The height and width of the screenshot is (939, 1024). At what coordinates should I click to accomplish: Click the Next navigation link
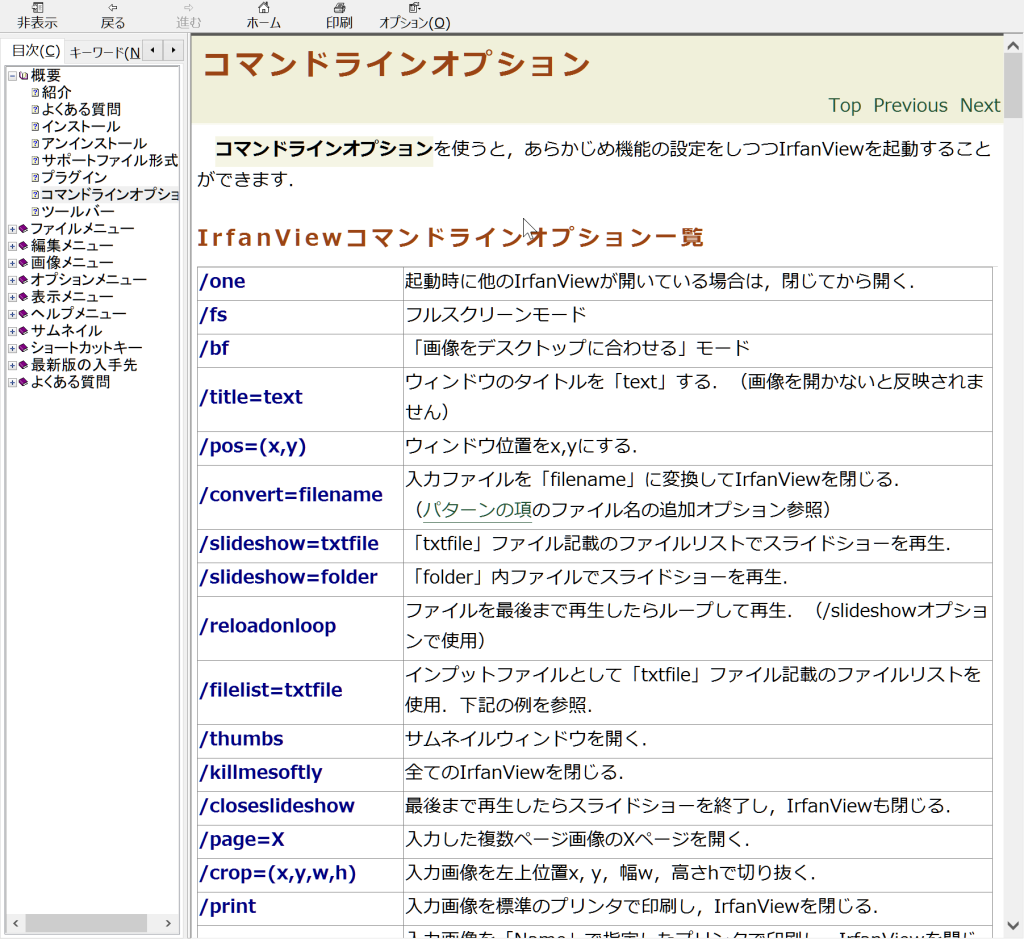point(980,105)
